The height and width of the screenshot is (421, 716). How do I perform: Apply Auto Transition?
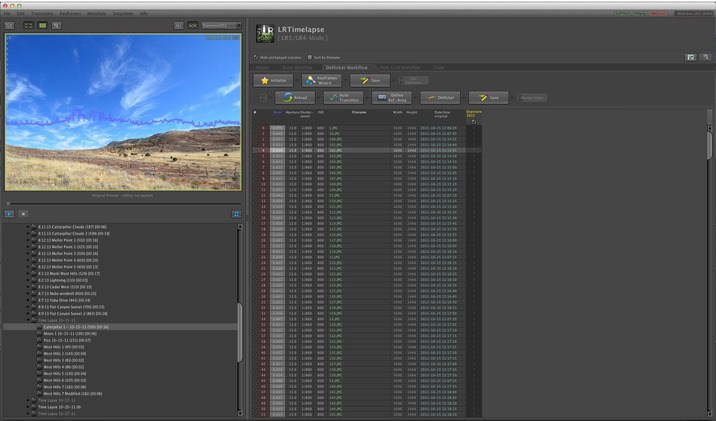click(x=344, y=98)
